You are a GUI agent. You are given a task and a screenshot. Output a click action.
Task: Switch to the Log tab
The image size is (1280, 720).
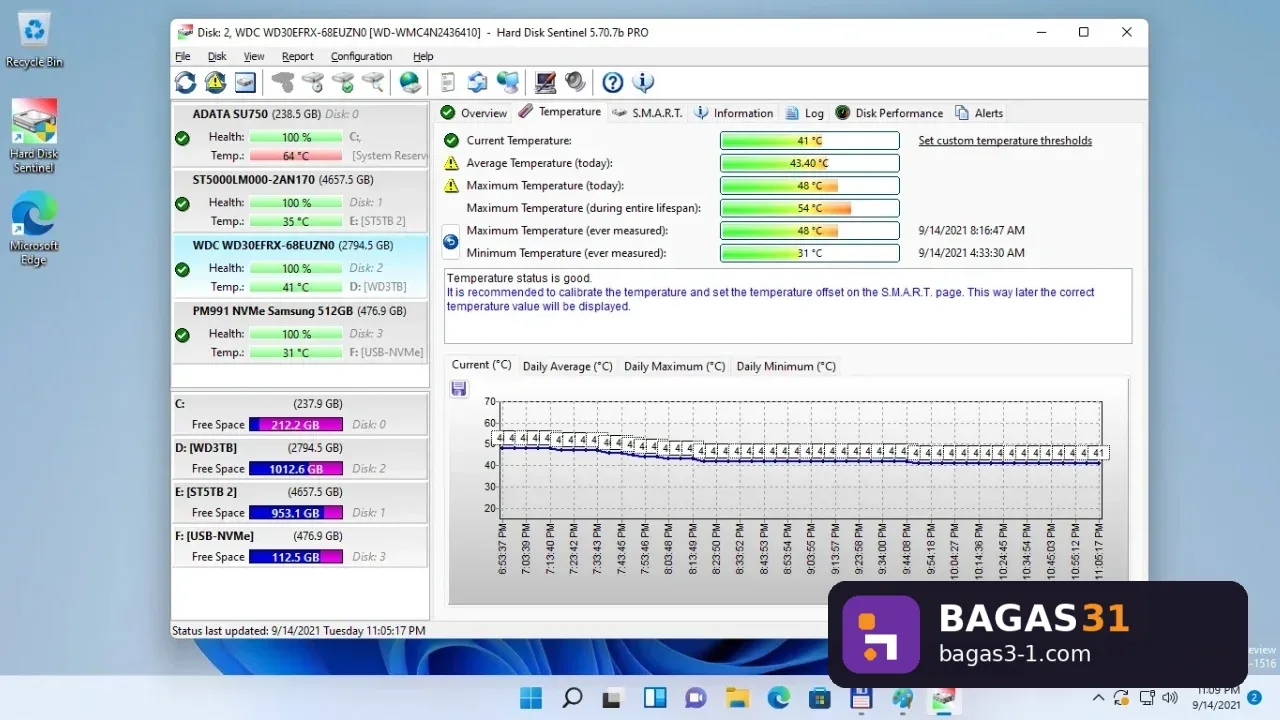pyautogui.click(x=805, y=113)
